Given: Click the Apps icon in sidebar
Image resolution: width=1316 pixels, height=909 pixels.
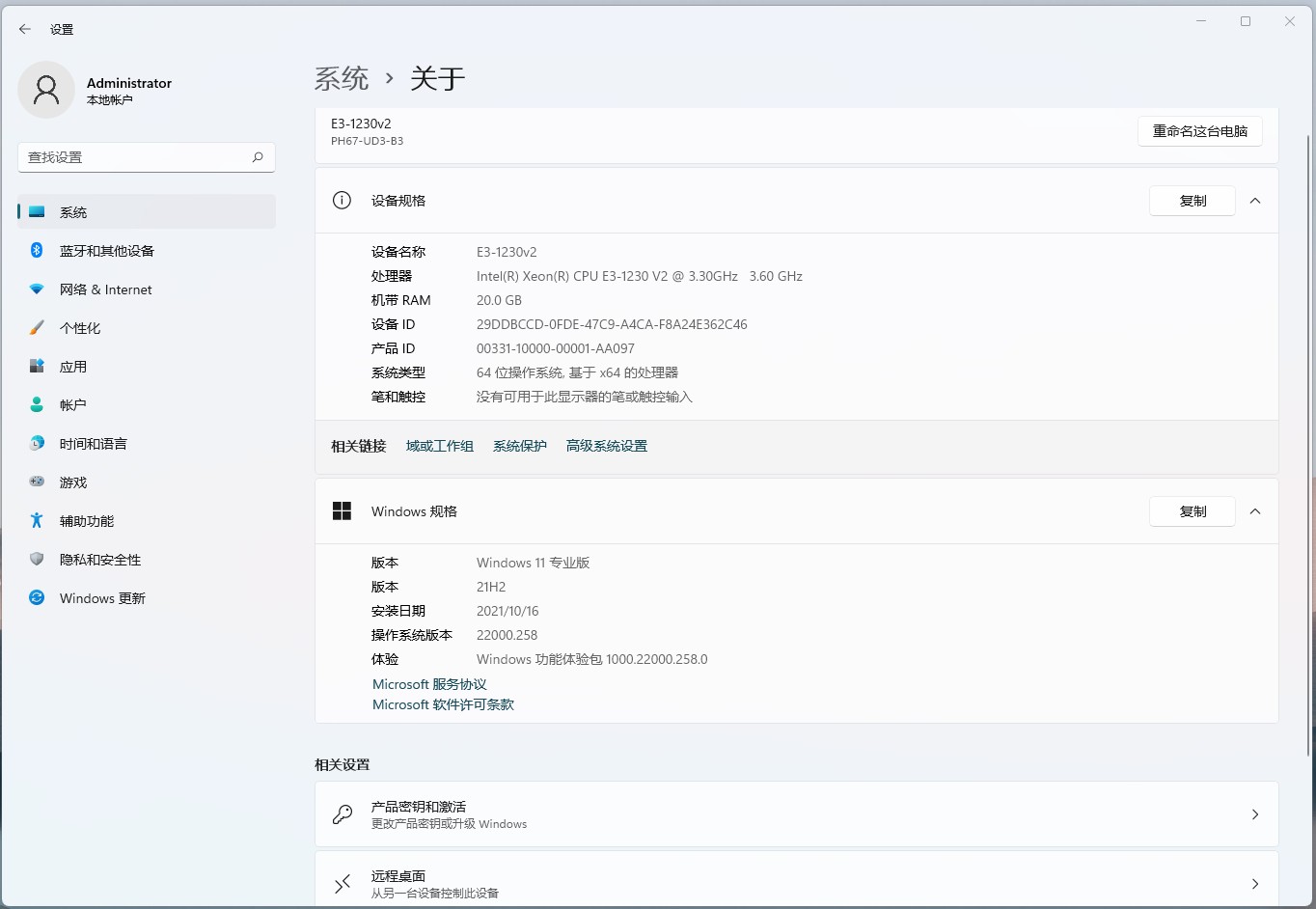Looking at the screenshot, I should (x=37, y=366).
